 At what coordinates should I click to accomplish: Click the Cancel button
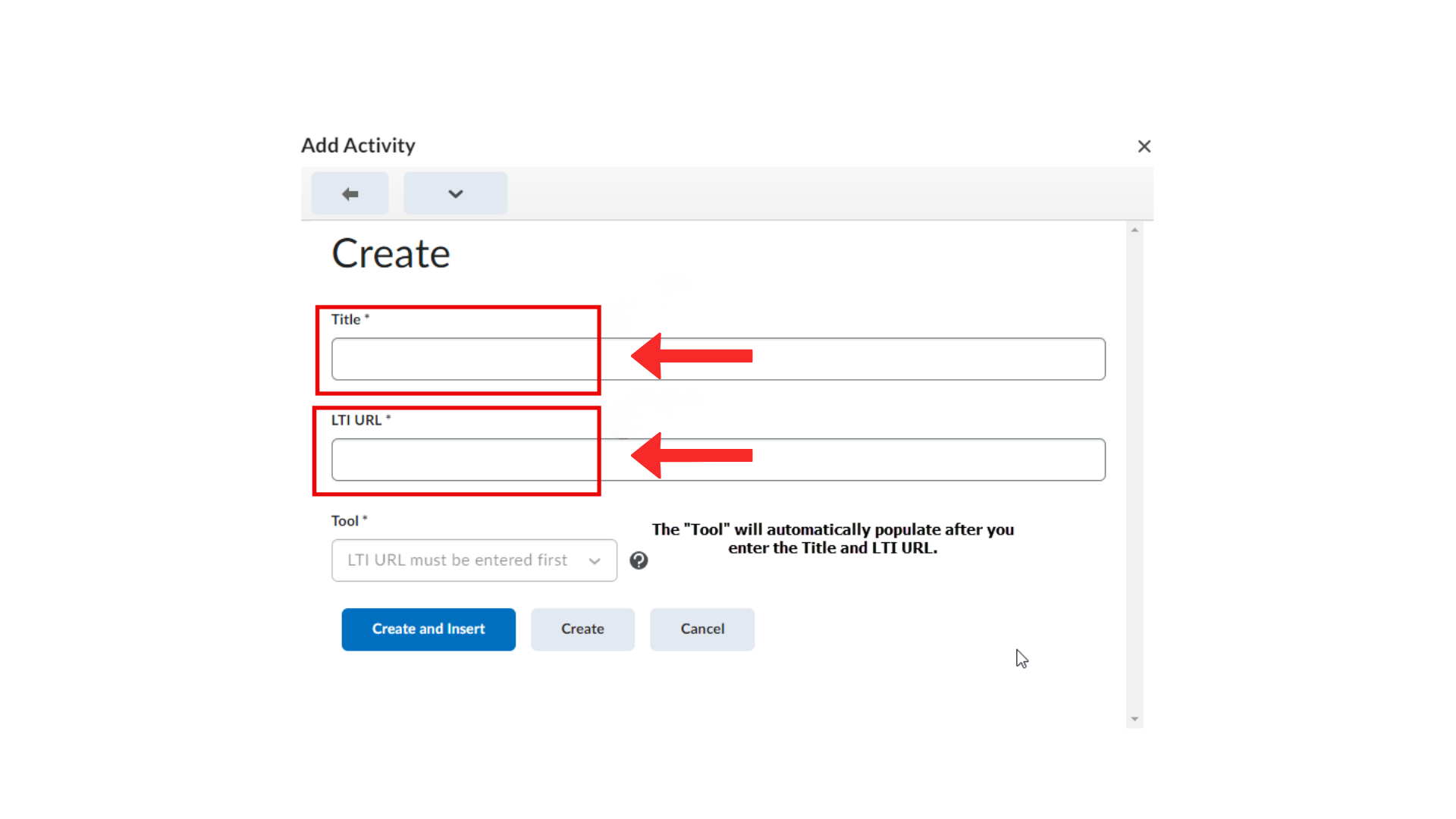tap(702, 629)
